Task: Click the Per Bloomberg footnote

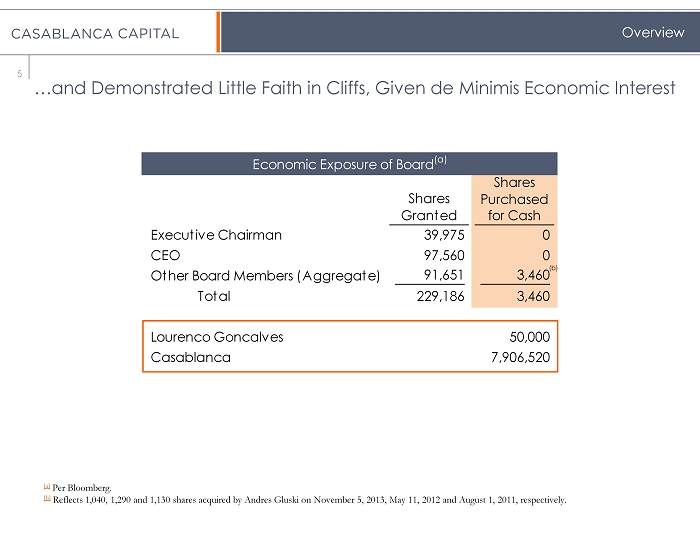Action: pos(66,487)
